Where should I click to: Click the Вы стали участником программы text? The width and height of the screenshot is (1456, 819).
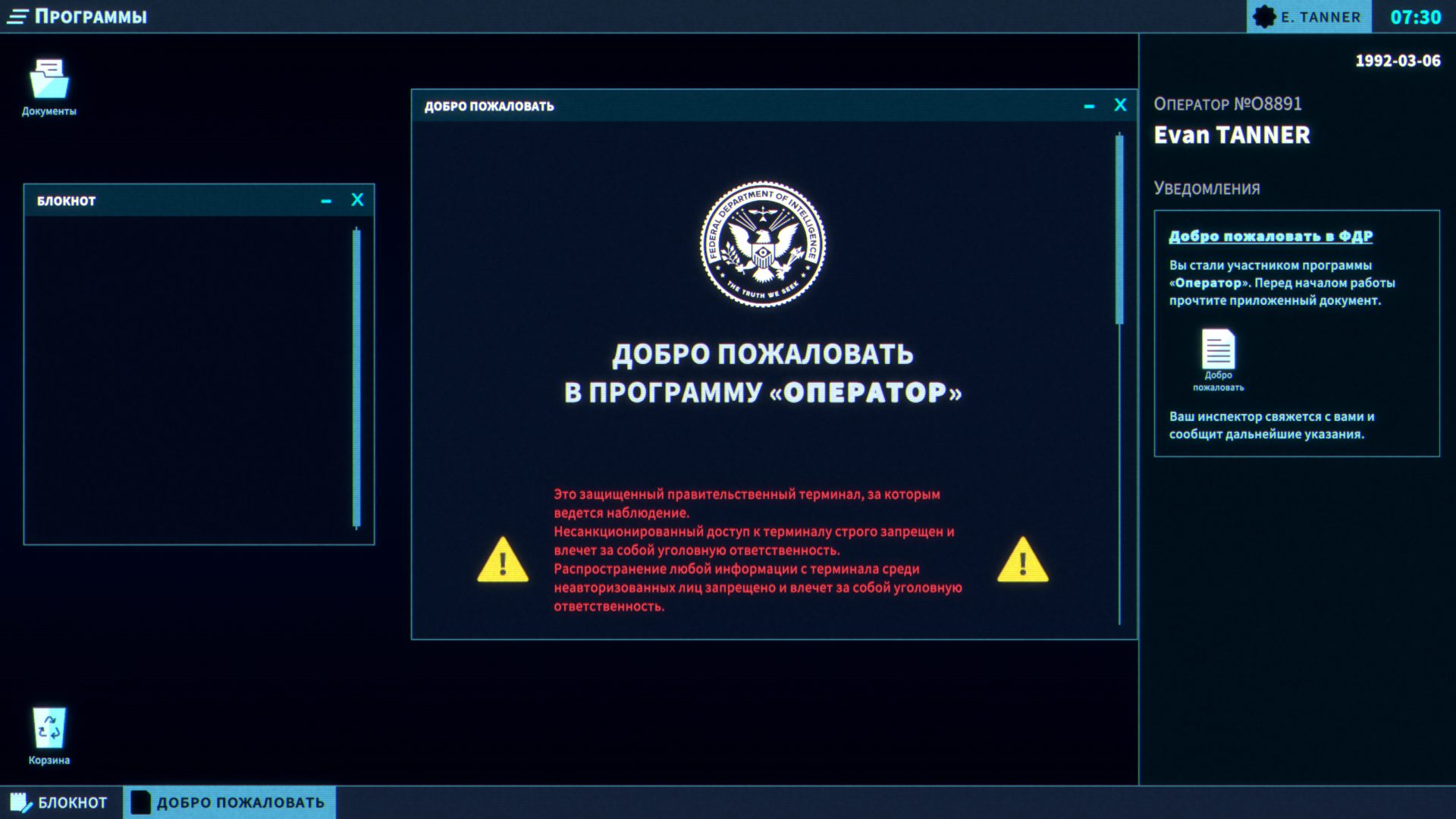1282,283
